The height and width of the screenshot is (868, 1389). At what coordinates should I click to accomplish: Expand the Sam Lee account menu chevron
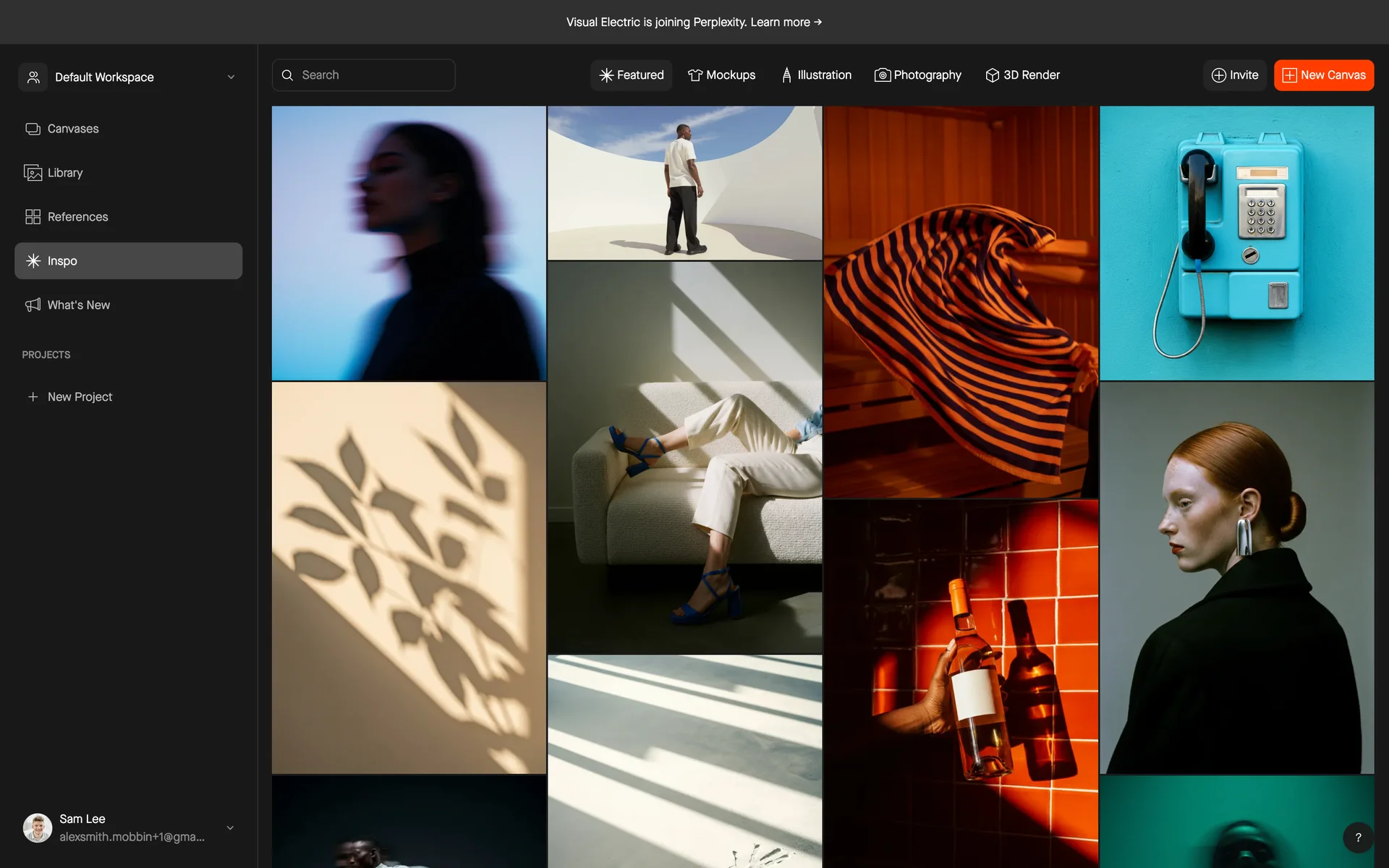[x=230, y=828]
